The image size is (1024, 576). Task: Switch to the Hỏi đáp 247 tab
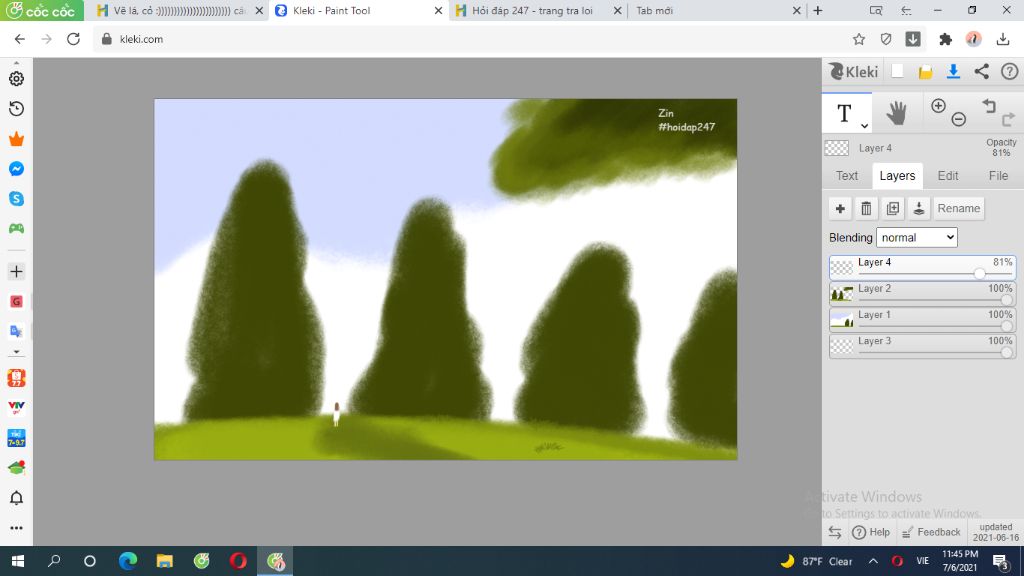coord(532,10)
